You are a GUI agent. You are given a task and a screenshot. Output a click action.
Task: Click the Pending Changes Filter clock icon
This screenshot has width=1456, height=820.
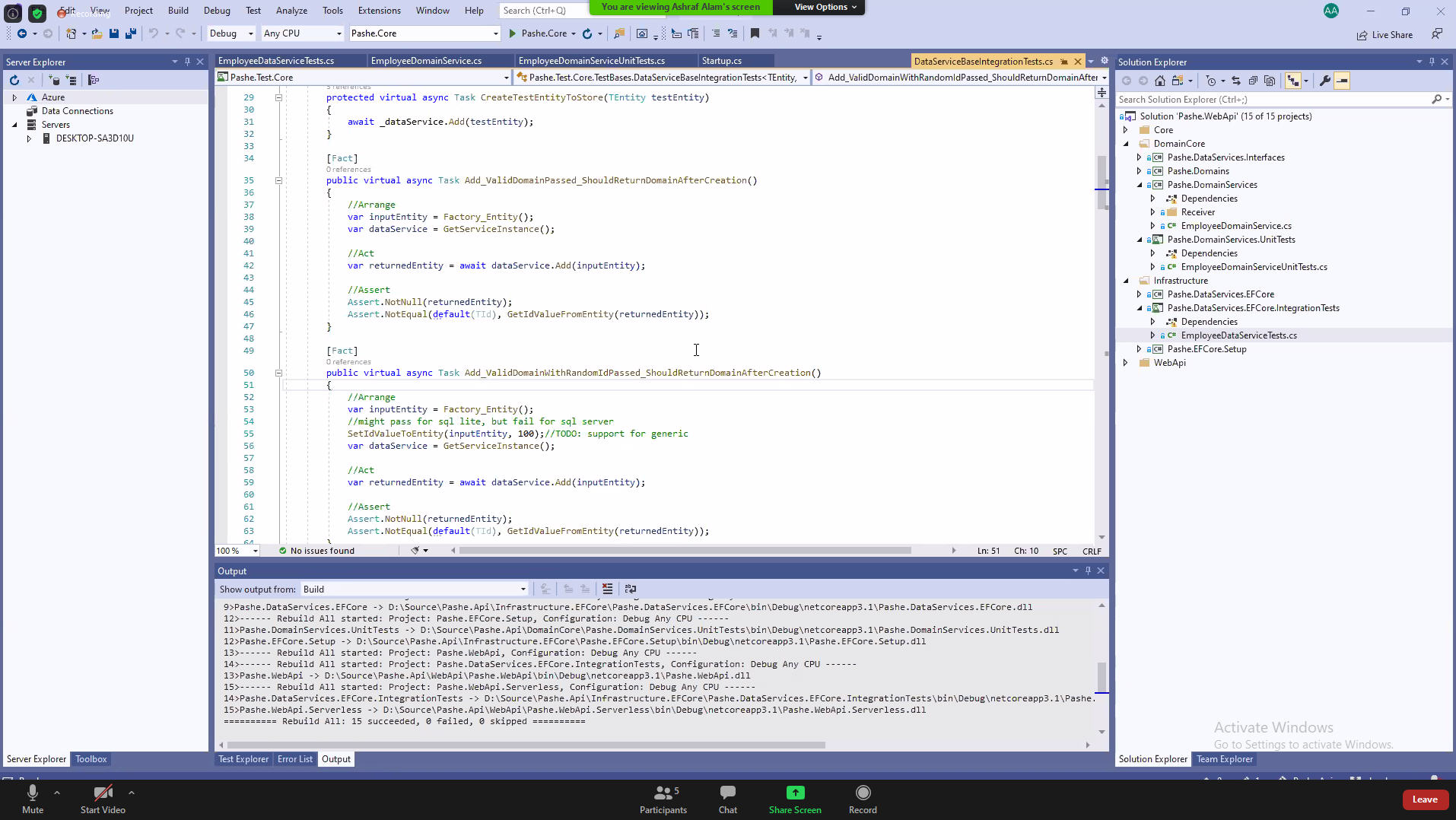click(x=1211, y=81)
